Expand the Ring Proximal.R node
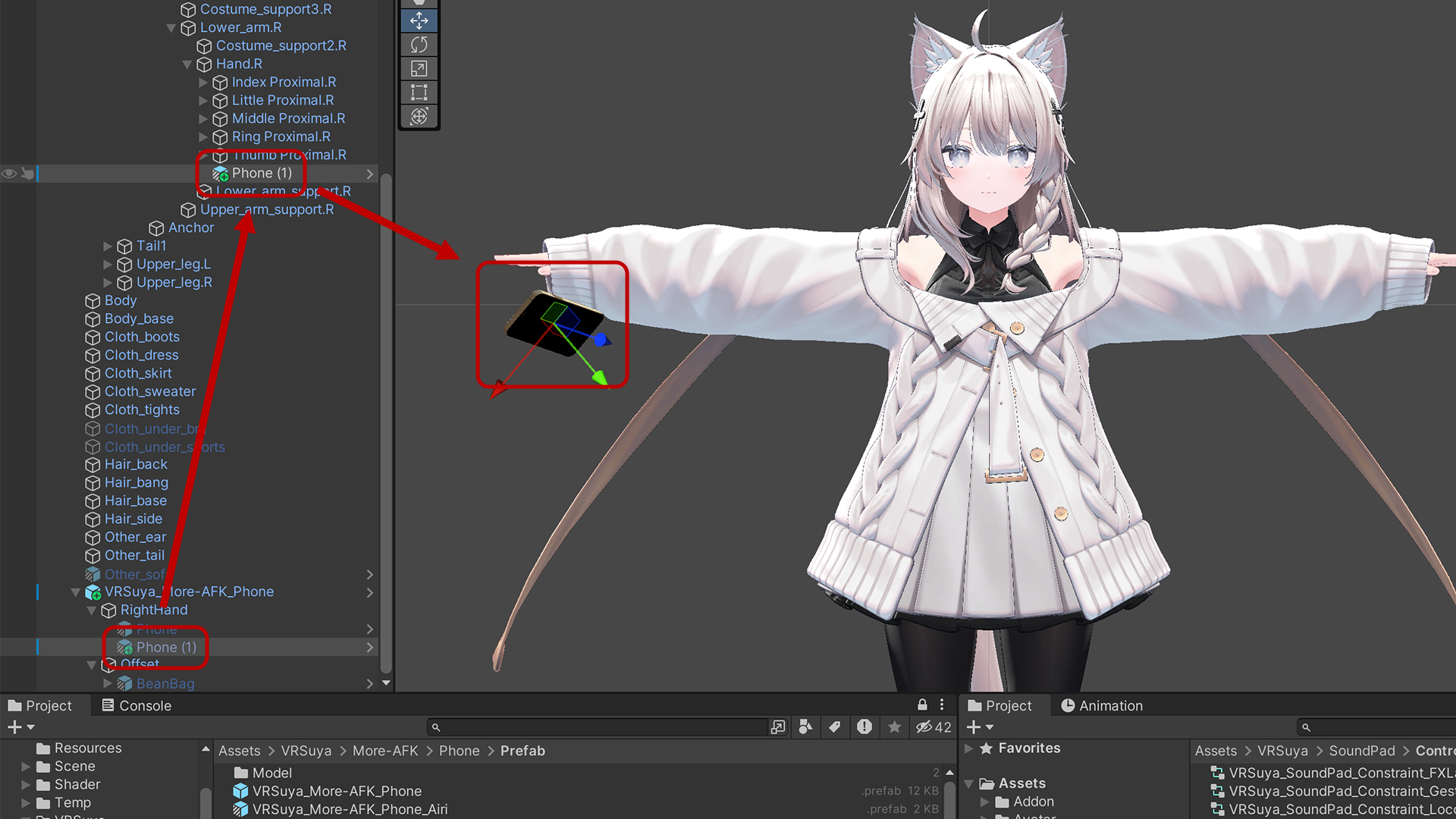This screenshot has height=819, width=1456. (x=203, y=137)
